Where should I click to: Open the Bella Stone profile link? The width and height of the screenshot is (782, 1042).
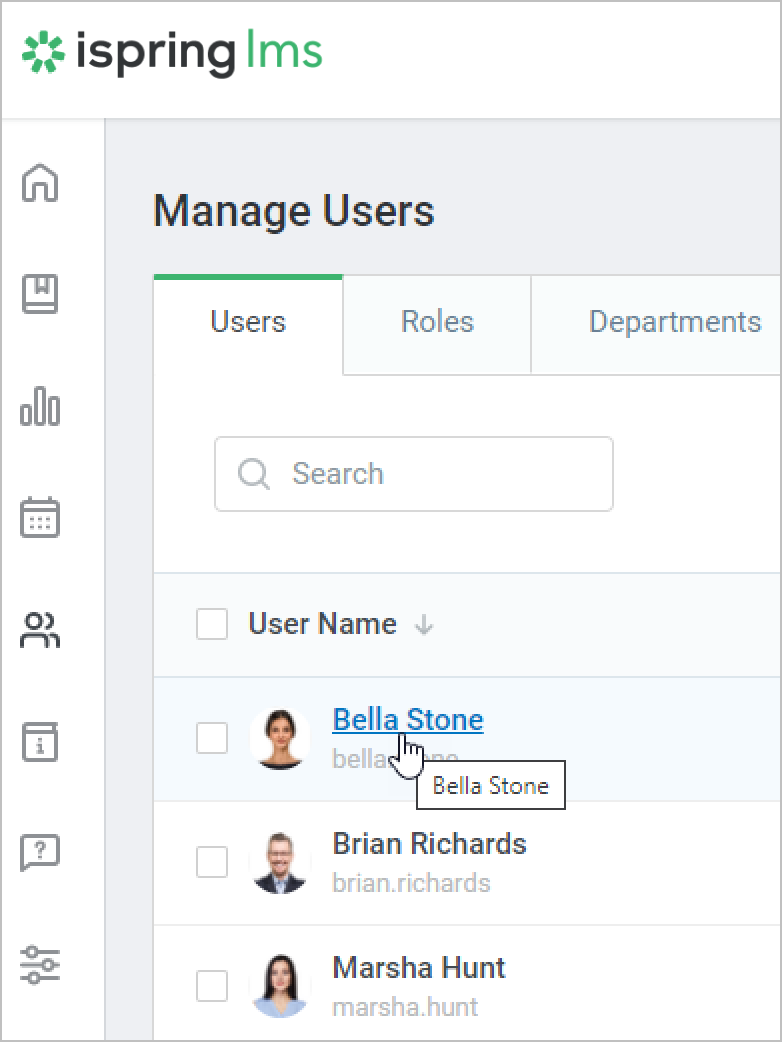[x=407, y=720]
